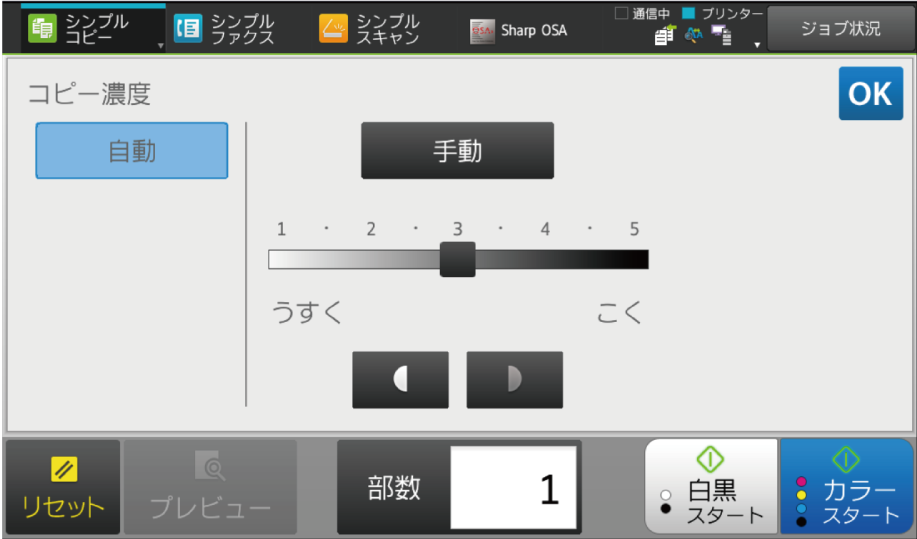
Task: Click the density slider handle at level 3
Action: coord(457,260)
